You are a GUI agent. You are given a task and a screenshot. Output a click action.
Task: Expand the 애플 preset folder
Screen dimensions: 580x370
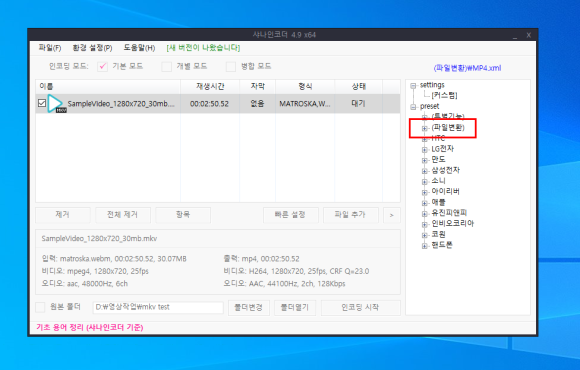coord(425,204)
